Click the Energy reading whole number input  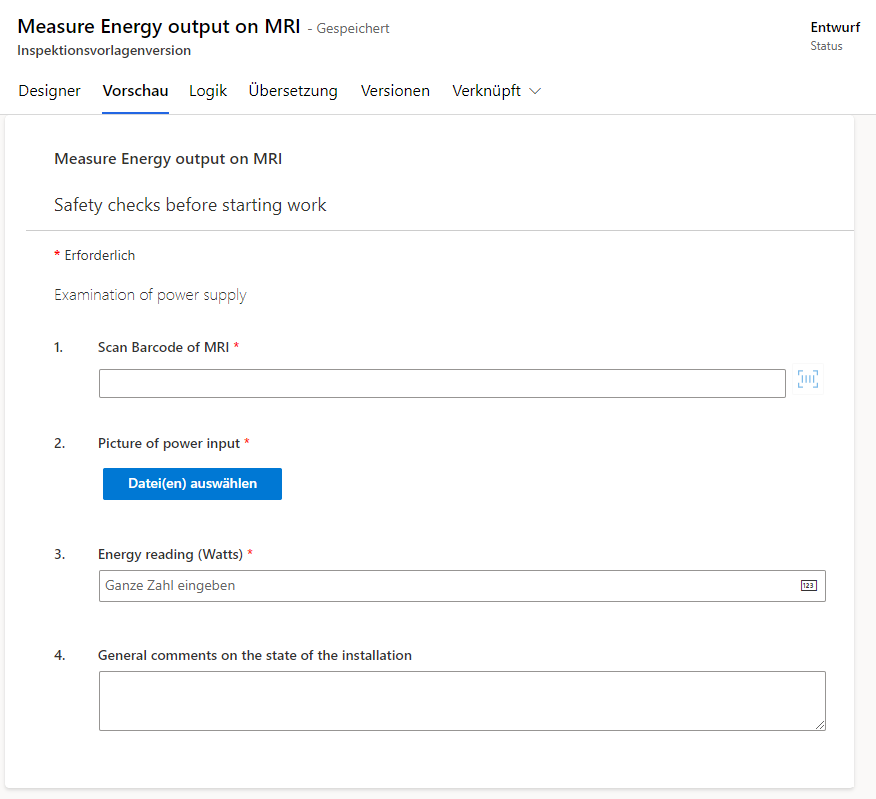pos(450,586)
